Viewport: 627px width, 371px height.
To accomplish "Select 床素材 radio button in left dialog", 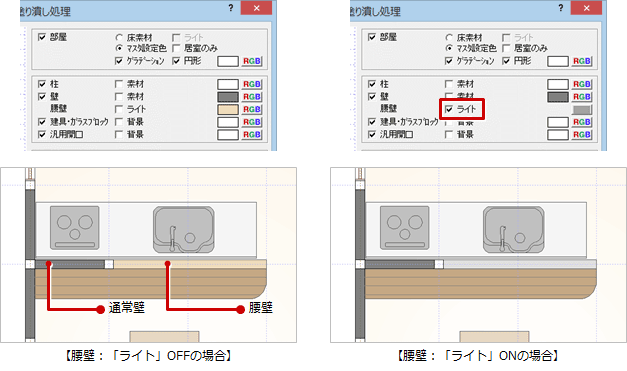I will pos(119,38).
